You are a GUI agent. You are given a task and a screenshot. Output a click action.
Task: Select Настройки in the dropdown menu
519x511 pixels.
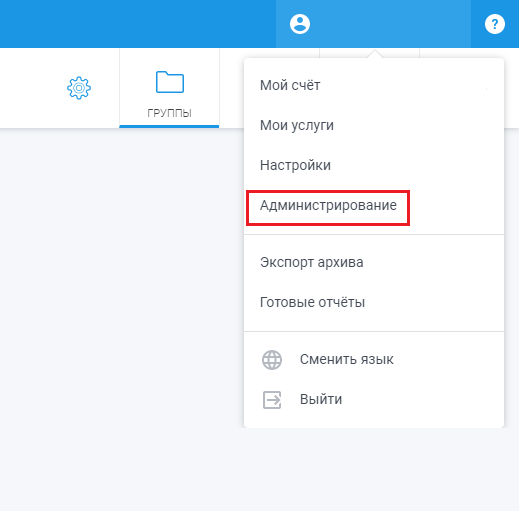point(295,165)
